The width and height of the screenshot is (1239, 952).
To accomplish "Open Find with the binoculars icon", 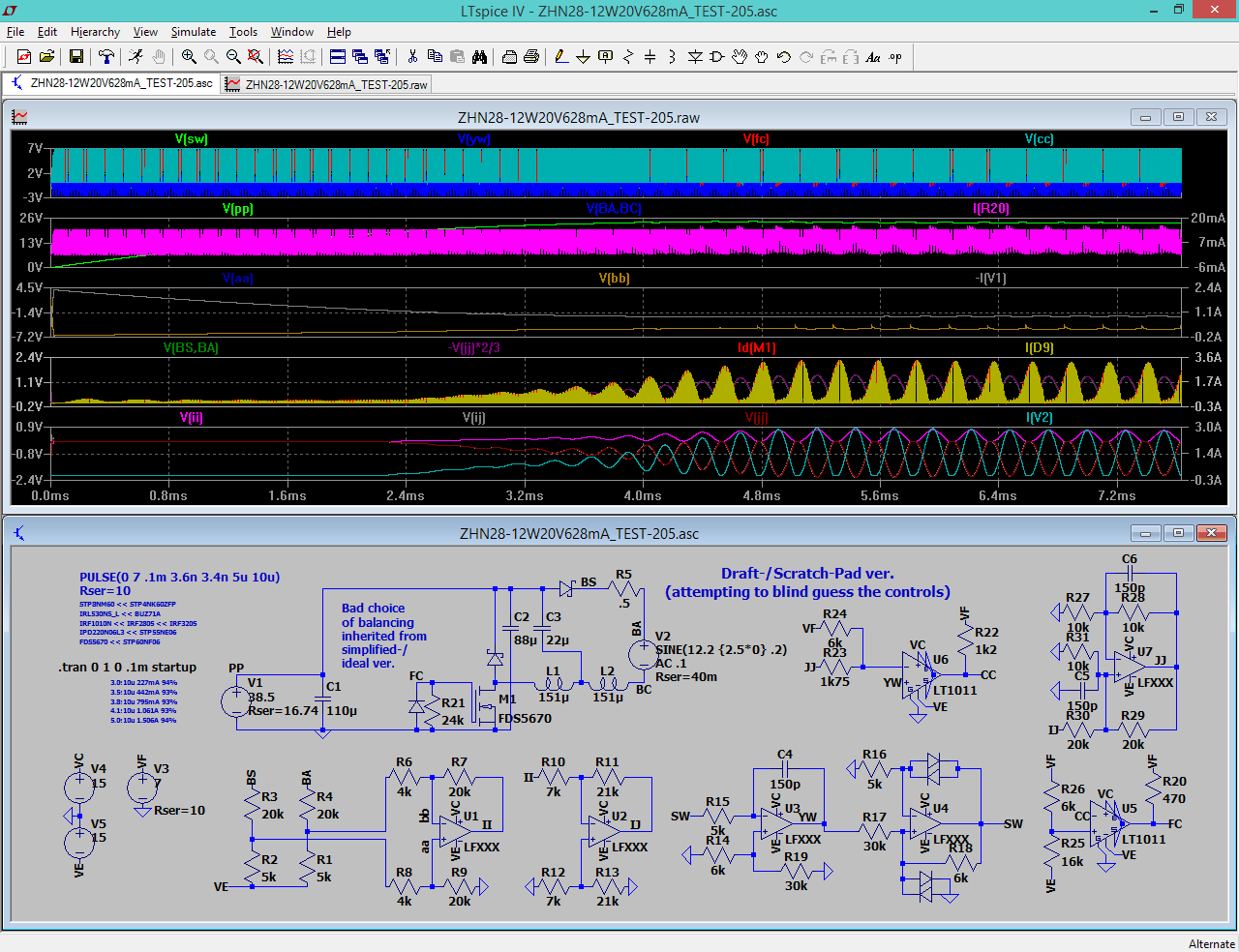I will (x=479, y=57).
